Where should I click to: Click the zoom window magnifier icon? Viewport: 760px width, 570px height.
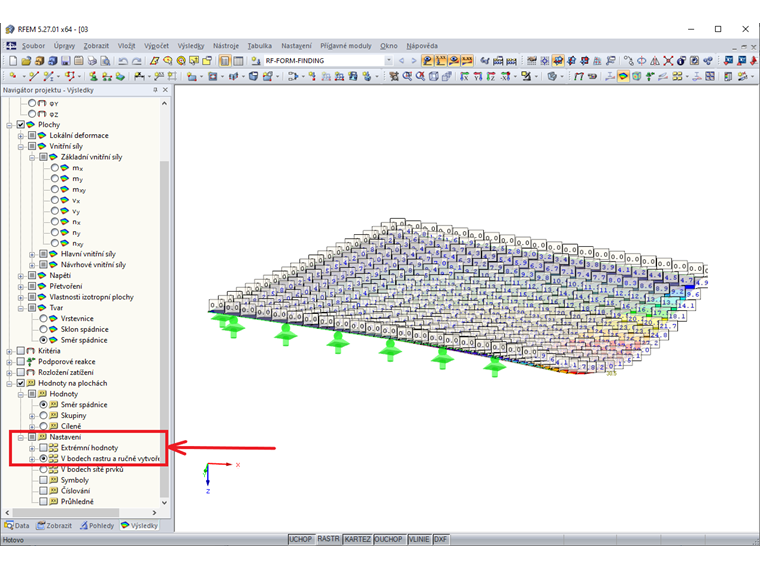click(407, 76)
